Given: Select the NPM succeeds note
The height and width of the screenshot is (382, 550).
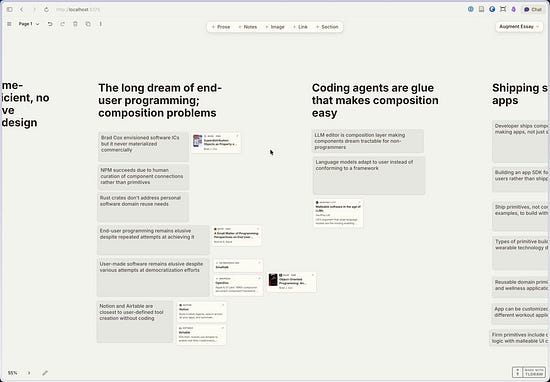Looking at the screenshot, I should [x=143, y=177].
